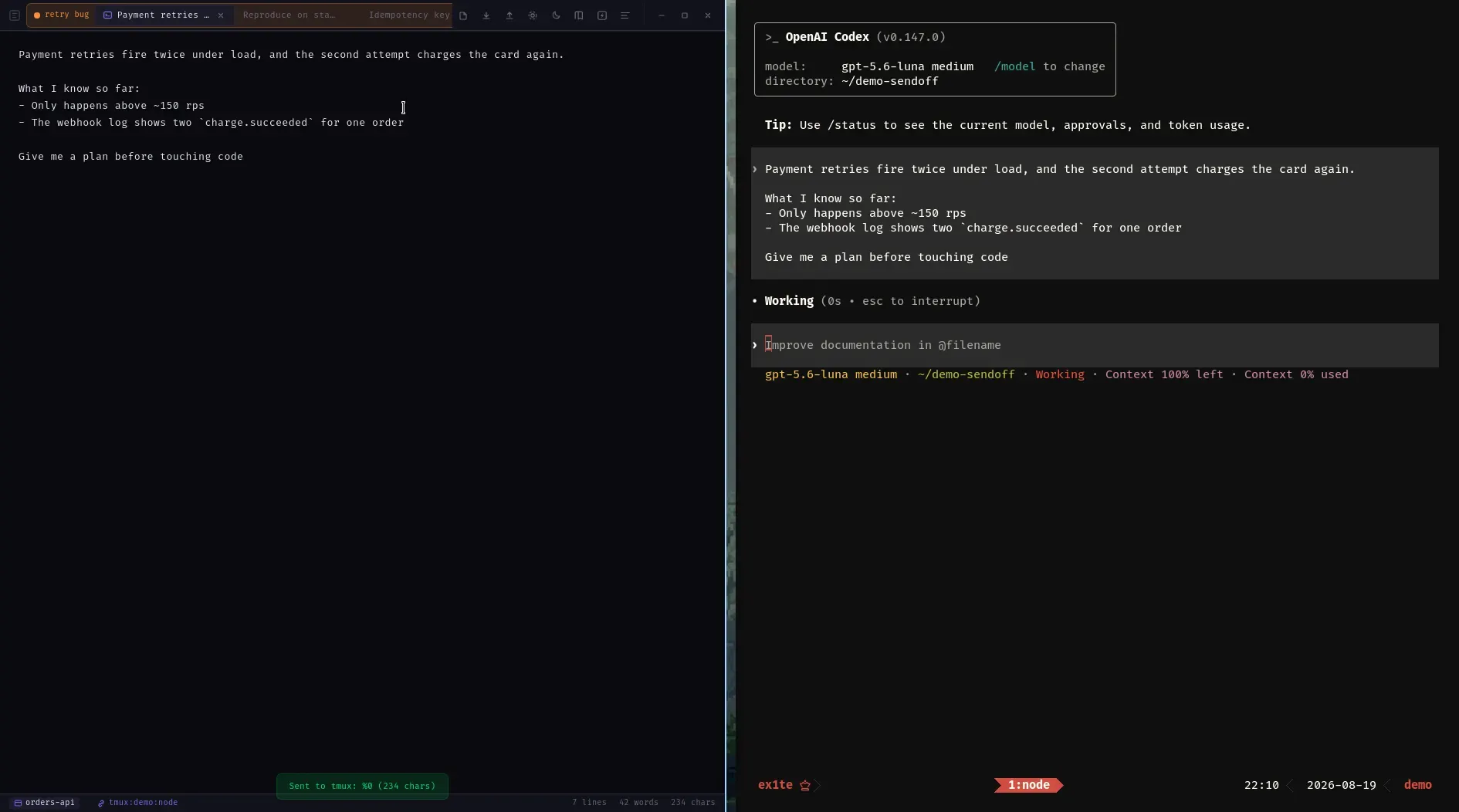Open the lines menu icon in toolbar
Viewport: 1459px width, 812px height.
point(625,15)
